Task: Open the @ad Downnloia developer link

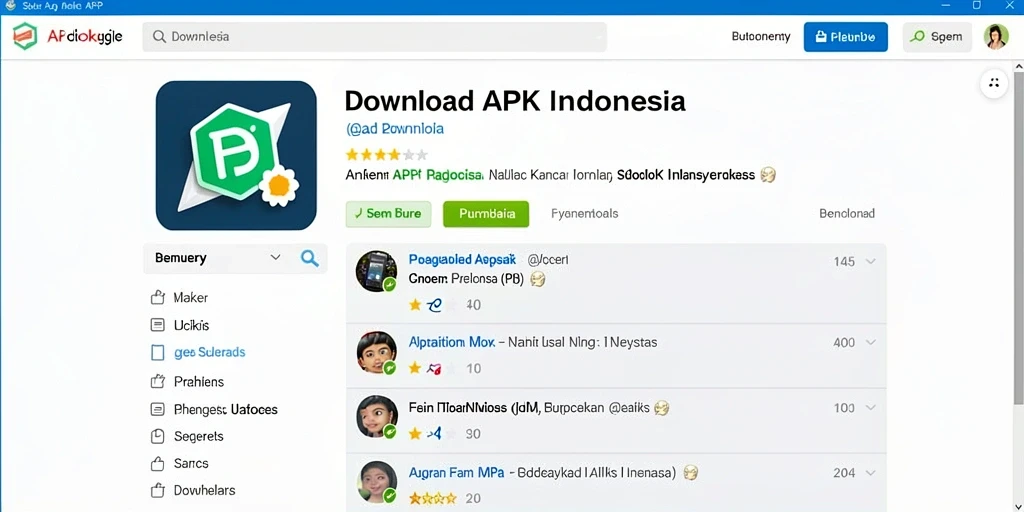Action: 395,129
